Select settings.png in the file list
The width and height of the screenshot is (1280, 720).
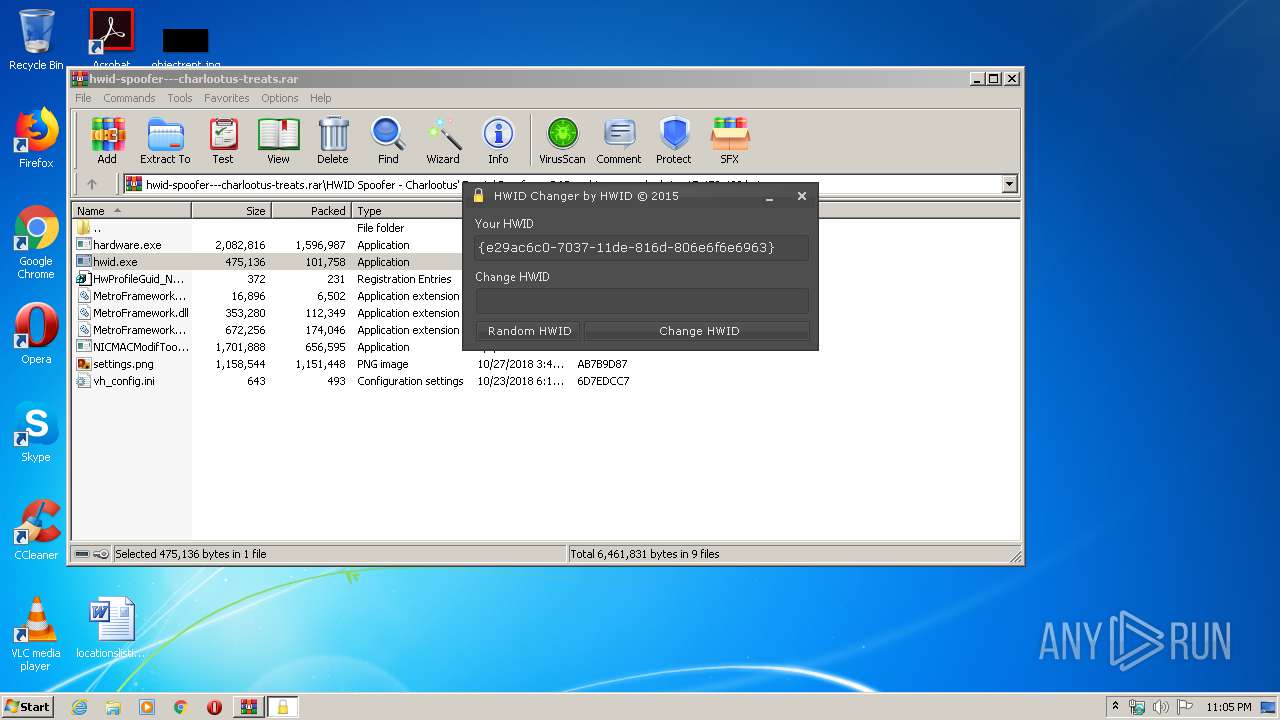(123, 364)
